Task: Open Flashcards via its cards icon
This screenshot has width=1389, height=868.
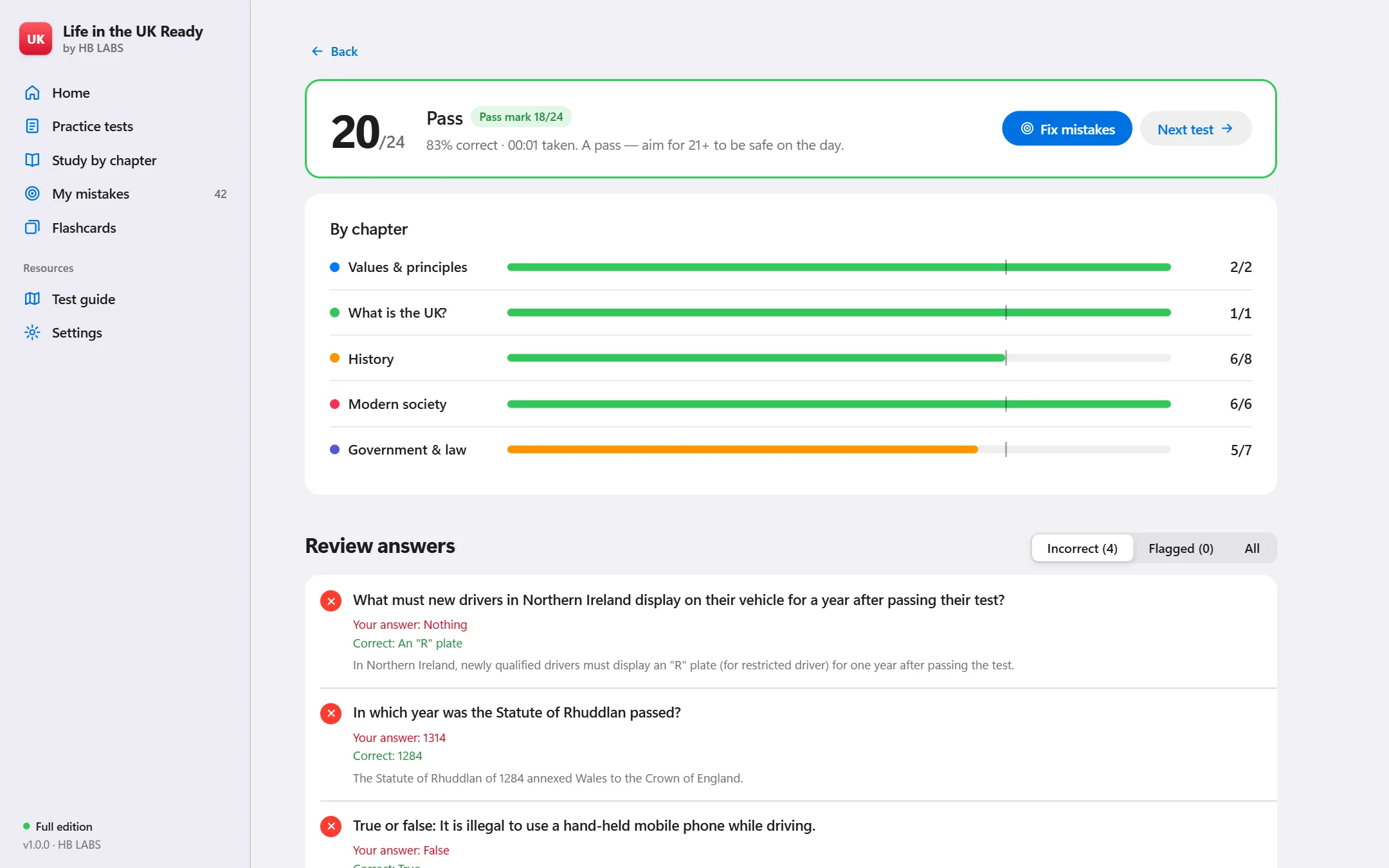Action: [x=32, y=228]
